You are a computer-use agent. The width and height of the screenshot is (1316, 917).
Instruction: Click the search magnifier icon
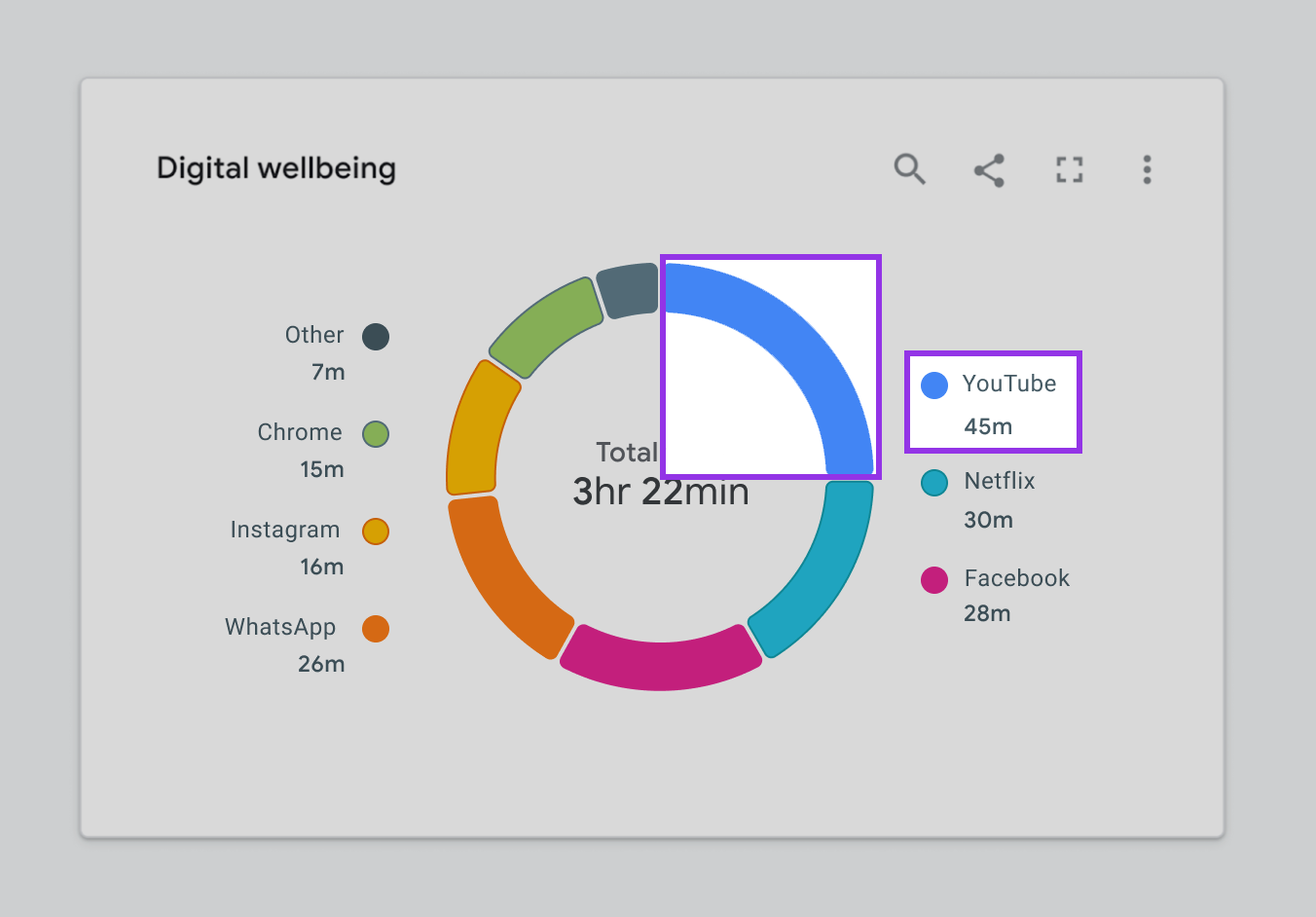point(910,169)
